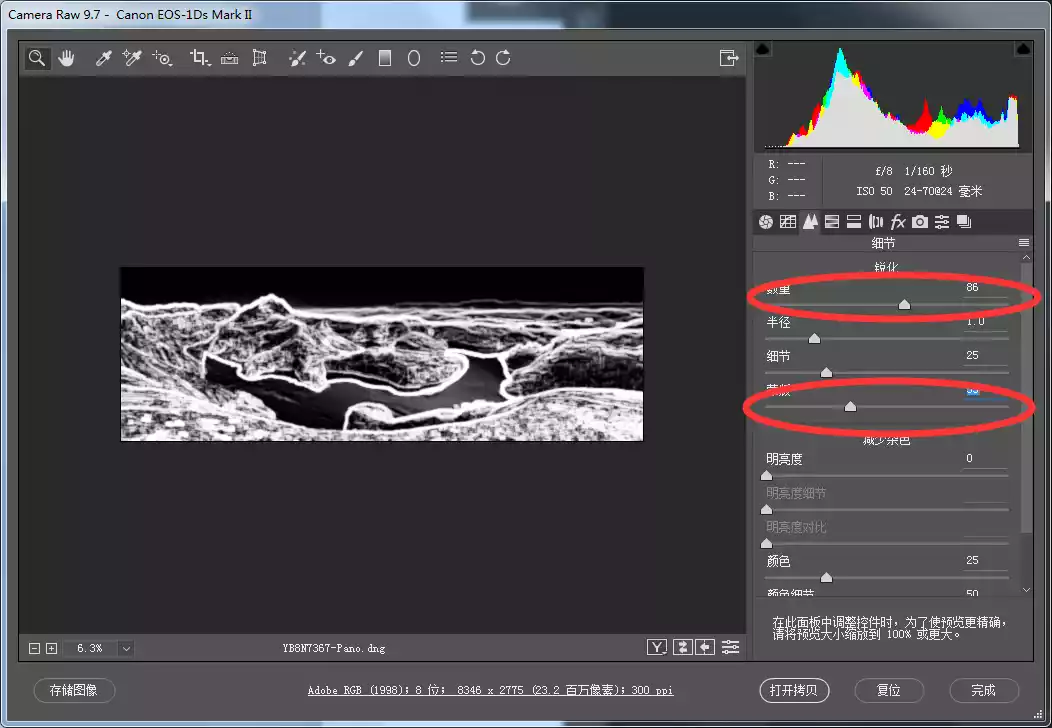Viewport: 1052px width, 728px height.
Task: Open the zoom level dropdown
Action: click(126, 648)
